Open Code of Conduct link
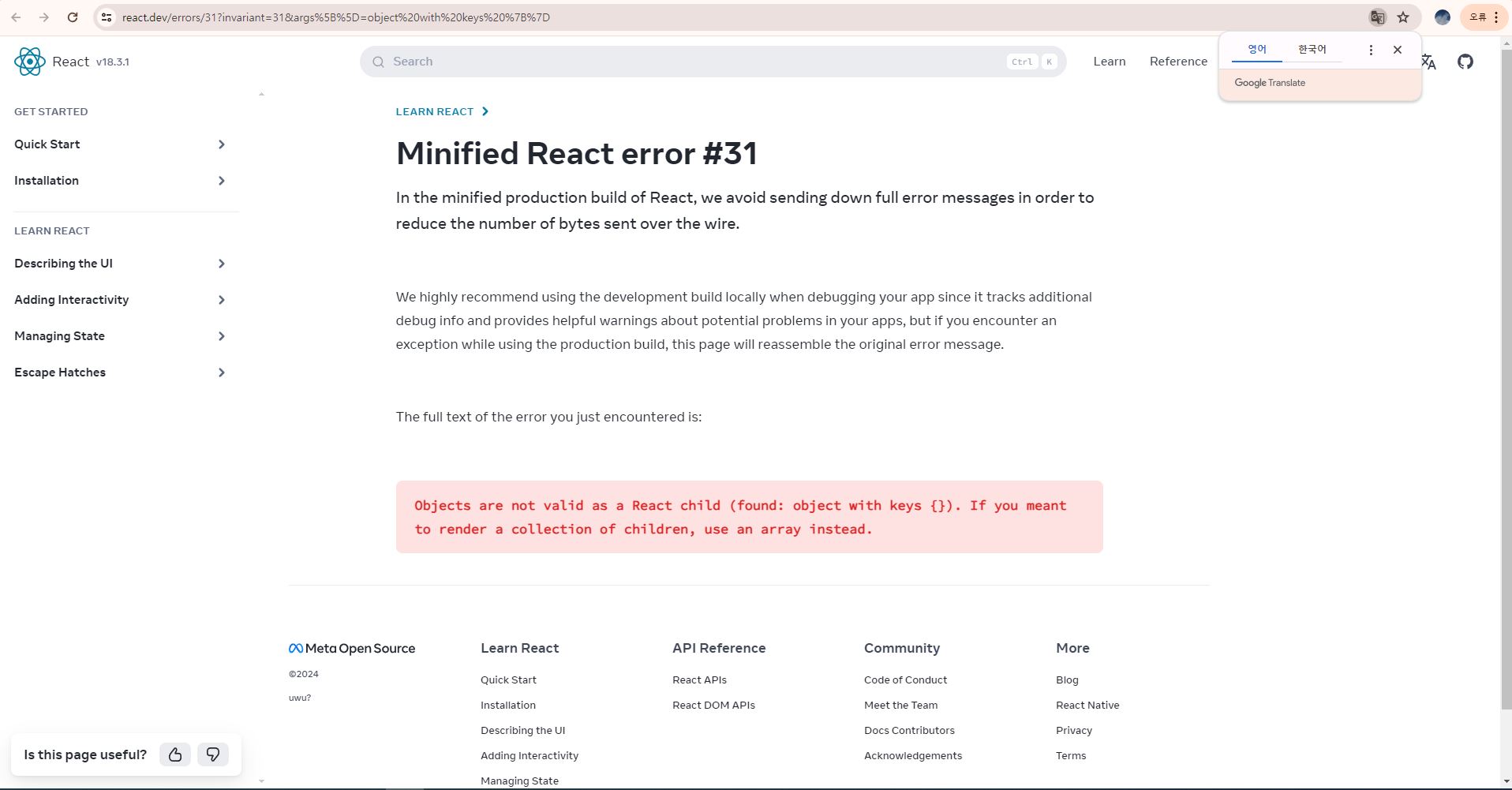Image resolution: width=1512 pixels, height=790 pixels. 905,680
